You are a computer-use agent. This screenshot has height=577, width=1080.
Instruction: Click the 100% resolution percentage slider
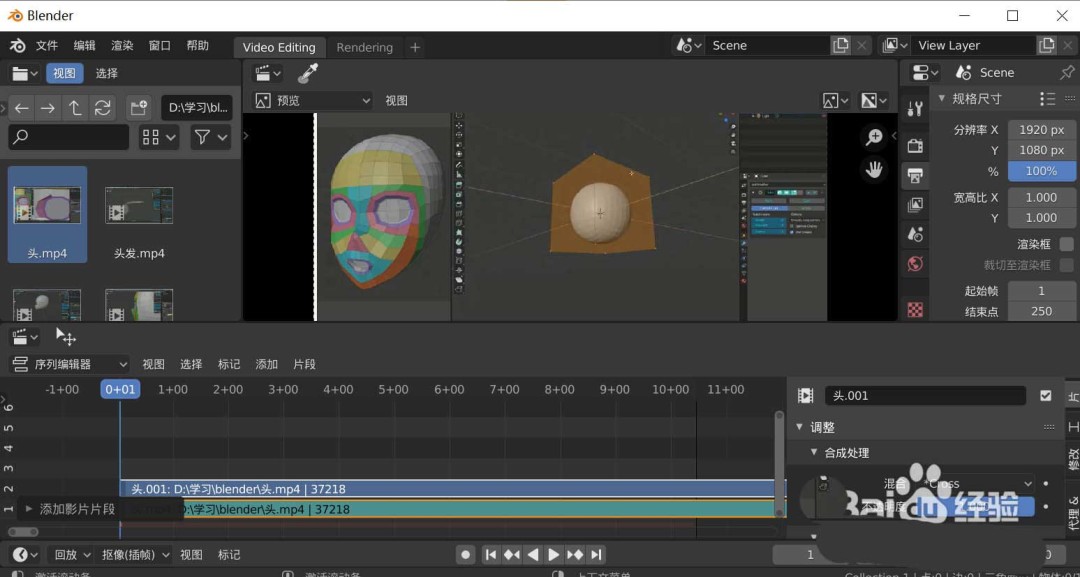tap(1041, 171)
